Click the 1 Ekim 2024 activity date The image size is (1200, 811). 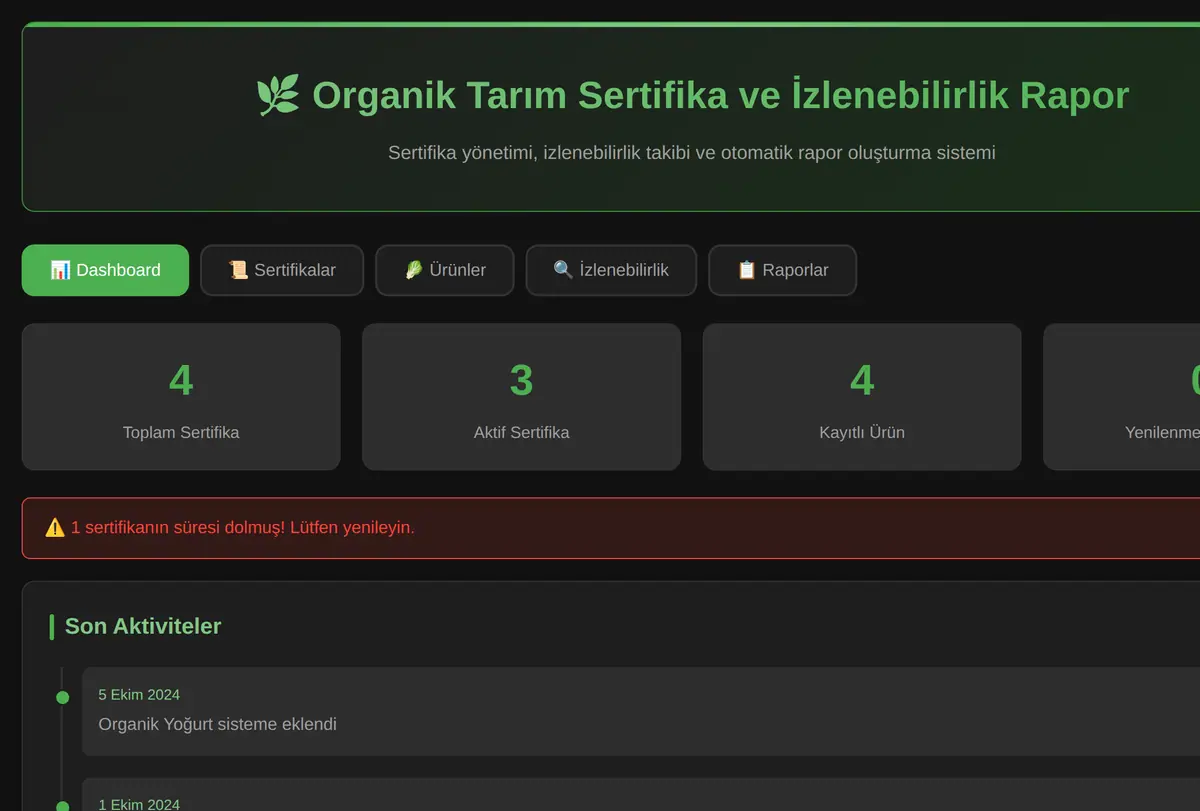[139, 804]
